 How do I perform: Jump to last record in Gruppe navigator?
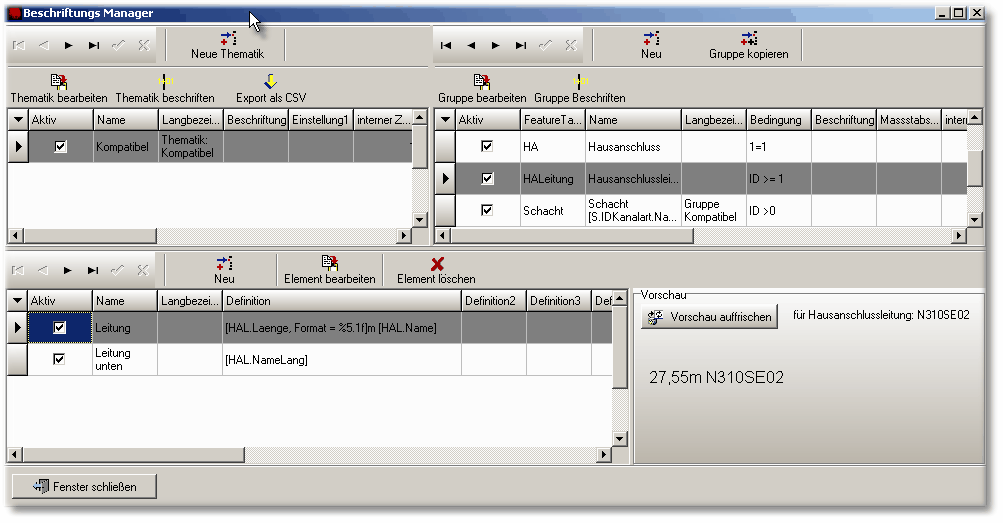(x=521, y=45)
